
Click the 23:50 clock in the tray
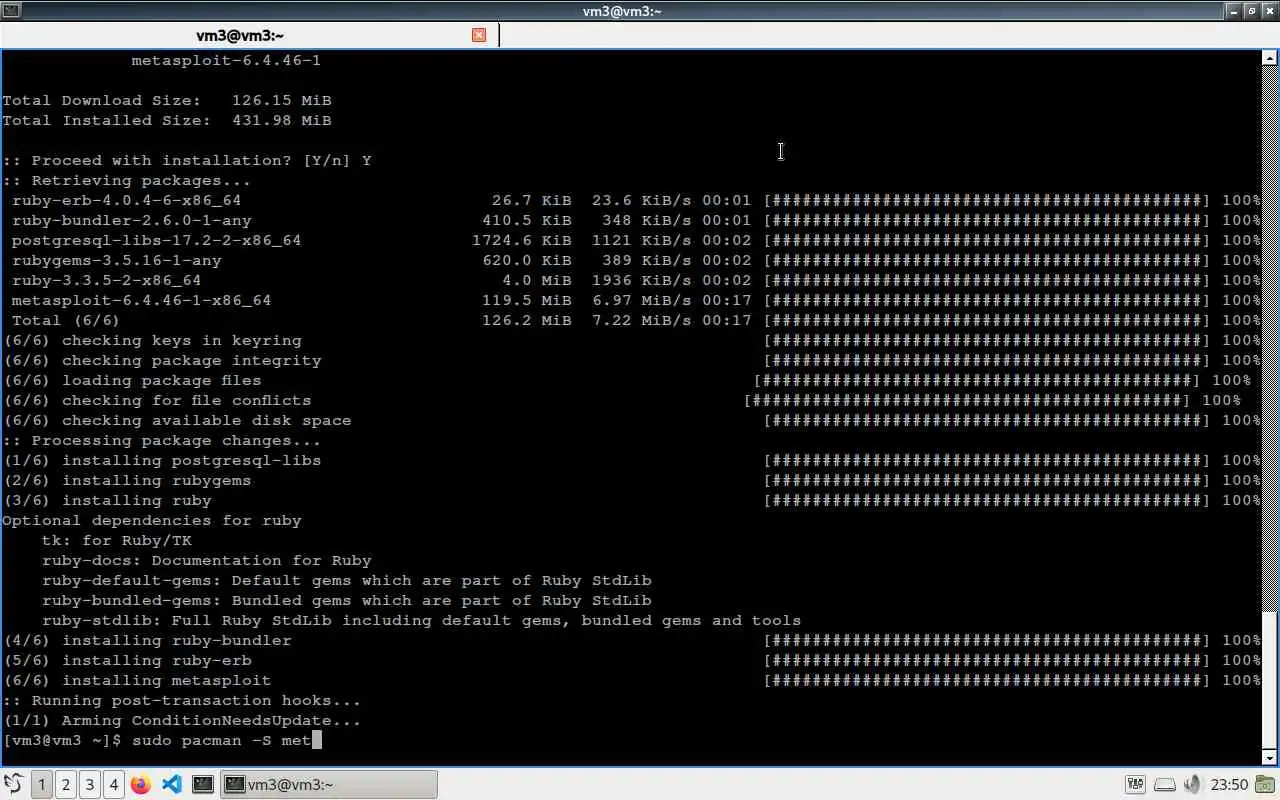pyautogui.click(x=1229, y=785)
